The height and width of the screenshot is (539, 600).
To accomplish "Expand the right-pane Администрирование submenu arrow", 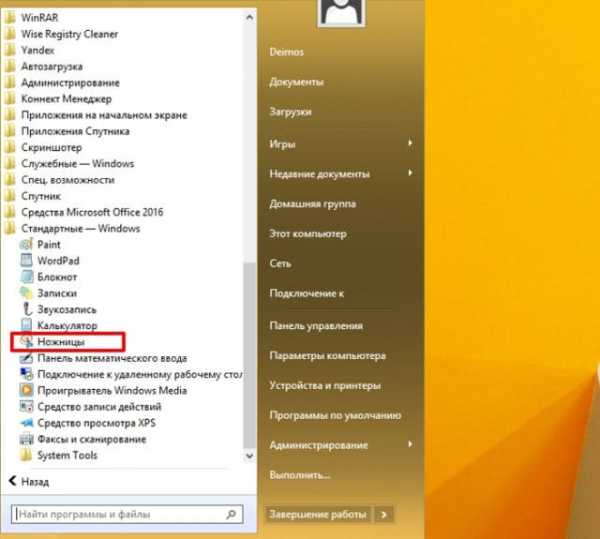I will [410, 444].
